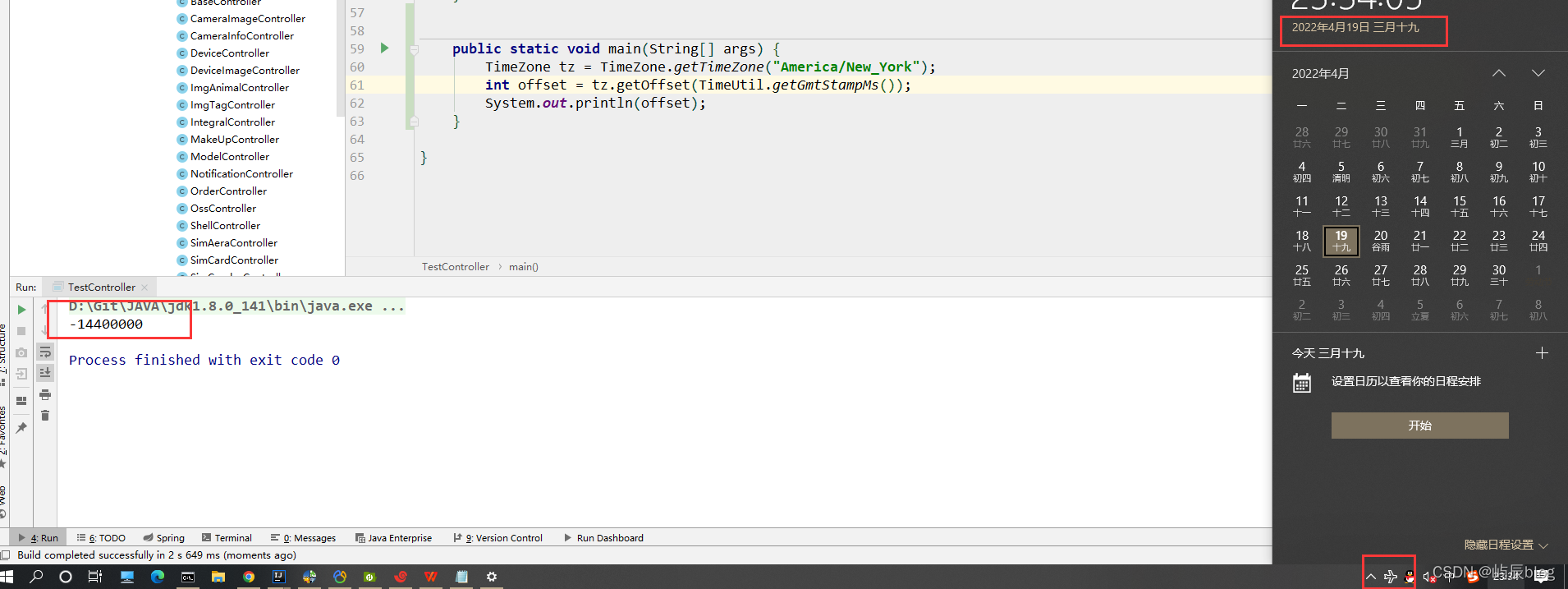Add a new event with plus icon
Image resolution: width=1568 pixels, height=589 pixels.
(x=1542, y=353)
